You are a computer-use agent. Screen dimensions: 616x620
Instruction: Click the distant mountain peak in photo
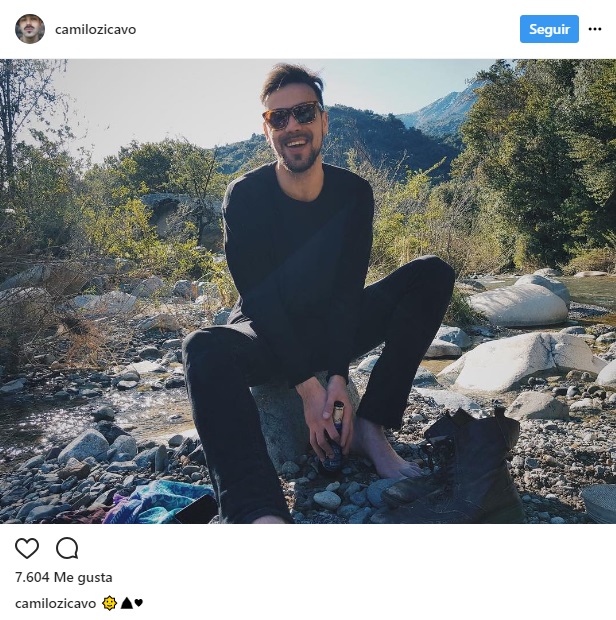pos(452,106)
